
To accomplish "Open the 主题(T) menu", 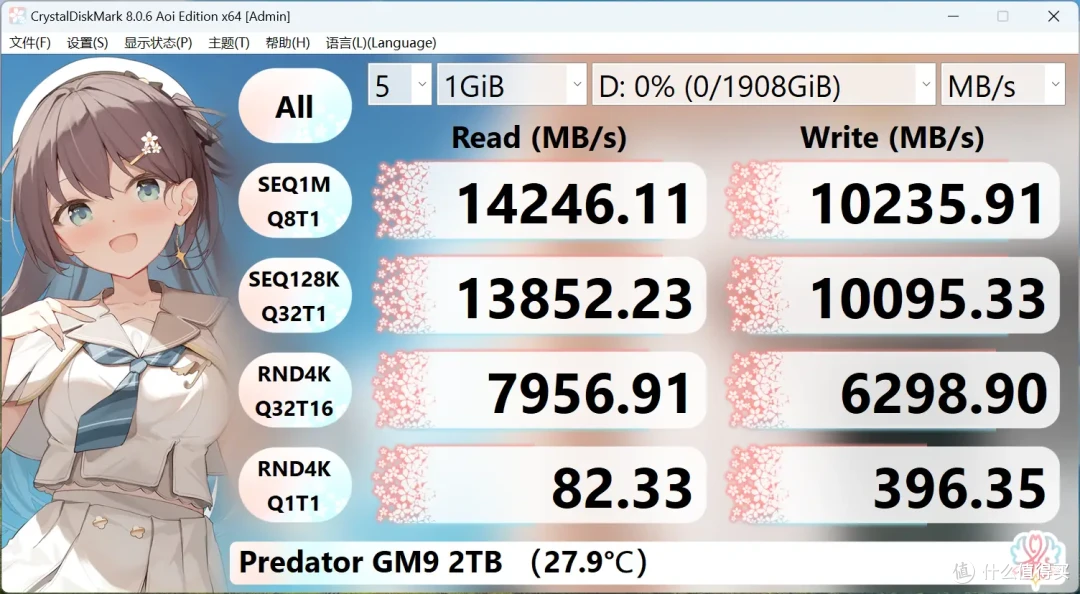I will coord(229,43).
